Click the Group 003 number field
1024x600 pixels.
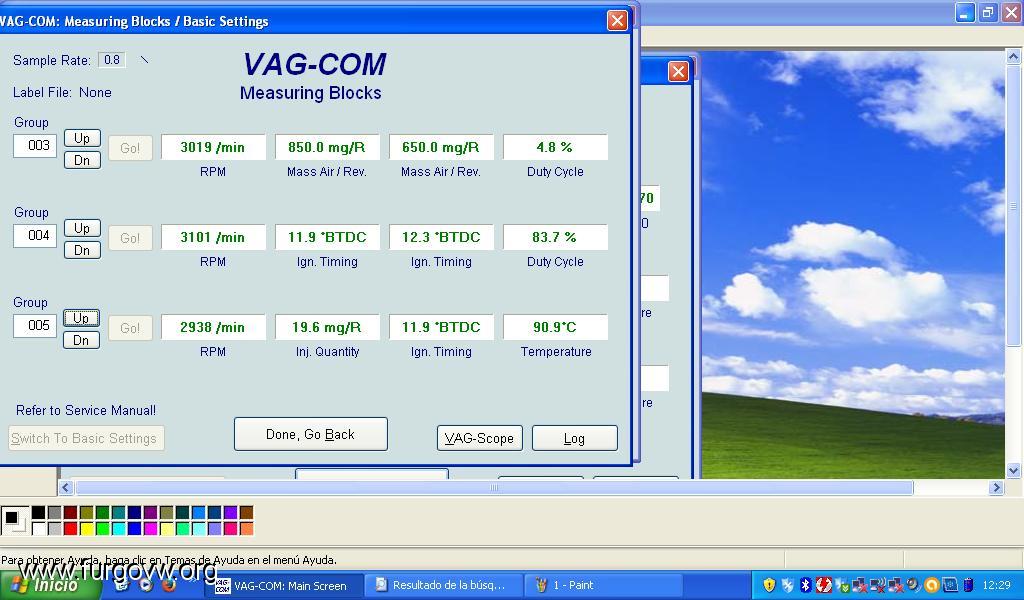(35, 146)
